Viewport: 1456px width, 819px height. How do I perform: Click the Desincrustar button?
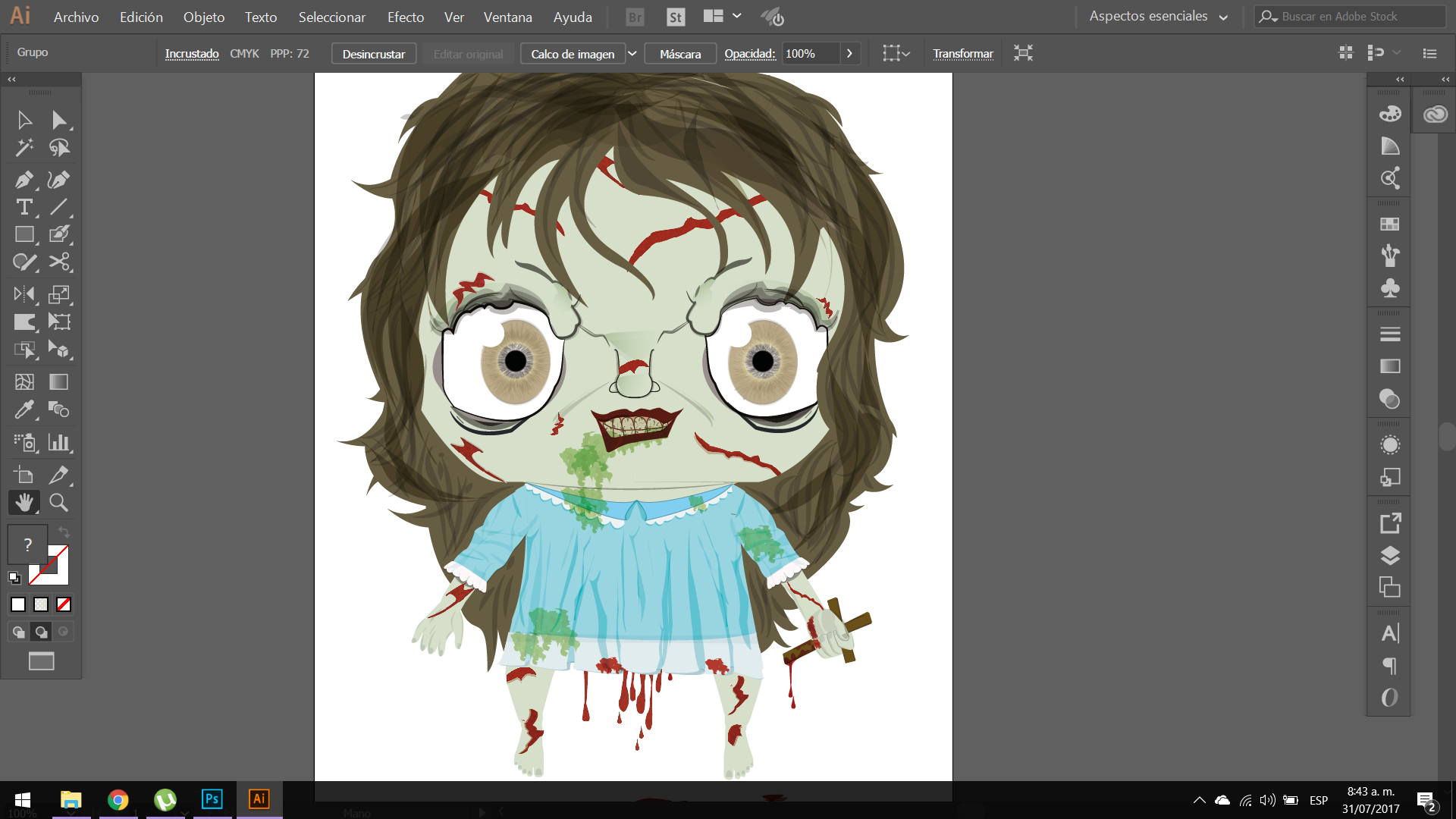tap(374, 54)
